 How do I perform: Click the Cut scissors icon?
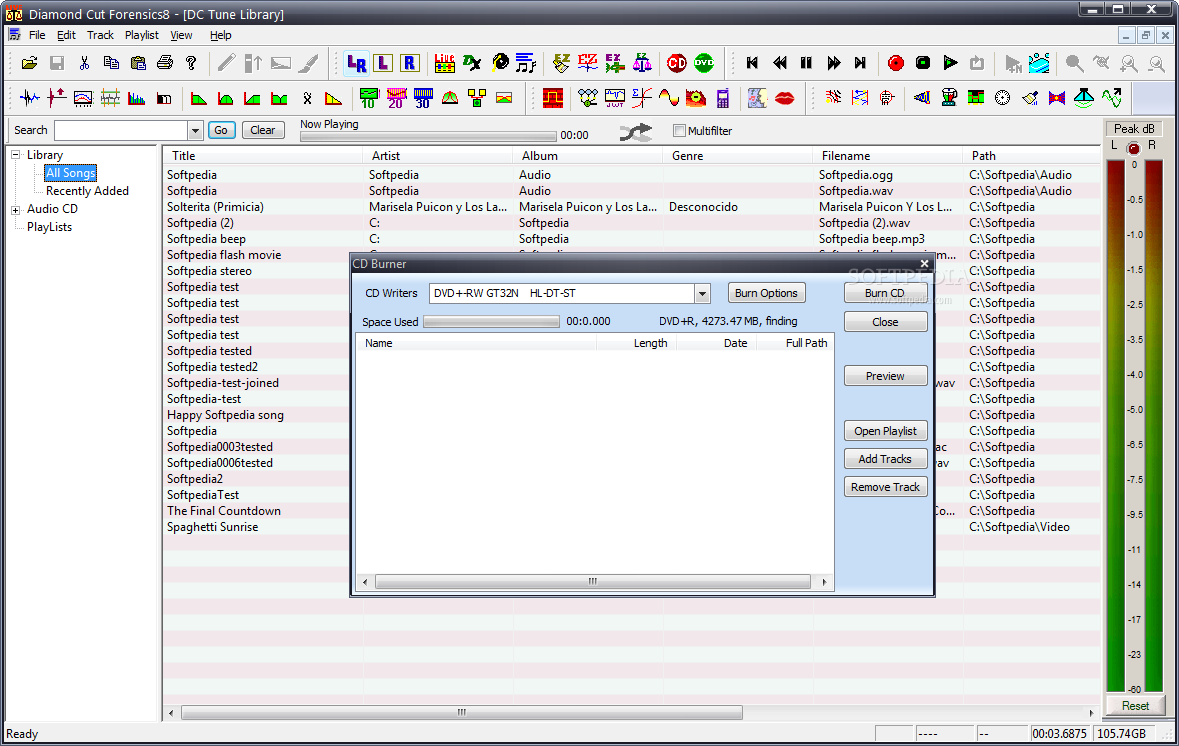(x=84, y=63)
